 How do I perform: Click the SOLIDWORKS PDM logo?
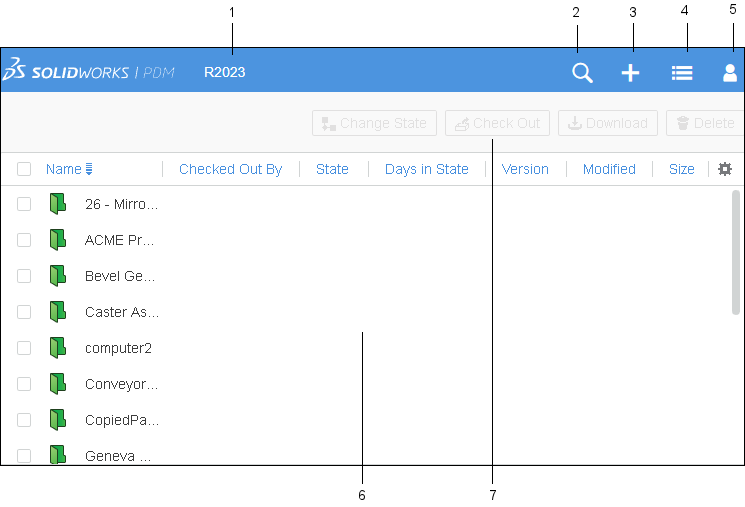tap(90, 72)
